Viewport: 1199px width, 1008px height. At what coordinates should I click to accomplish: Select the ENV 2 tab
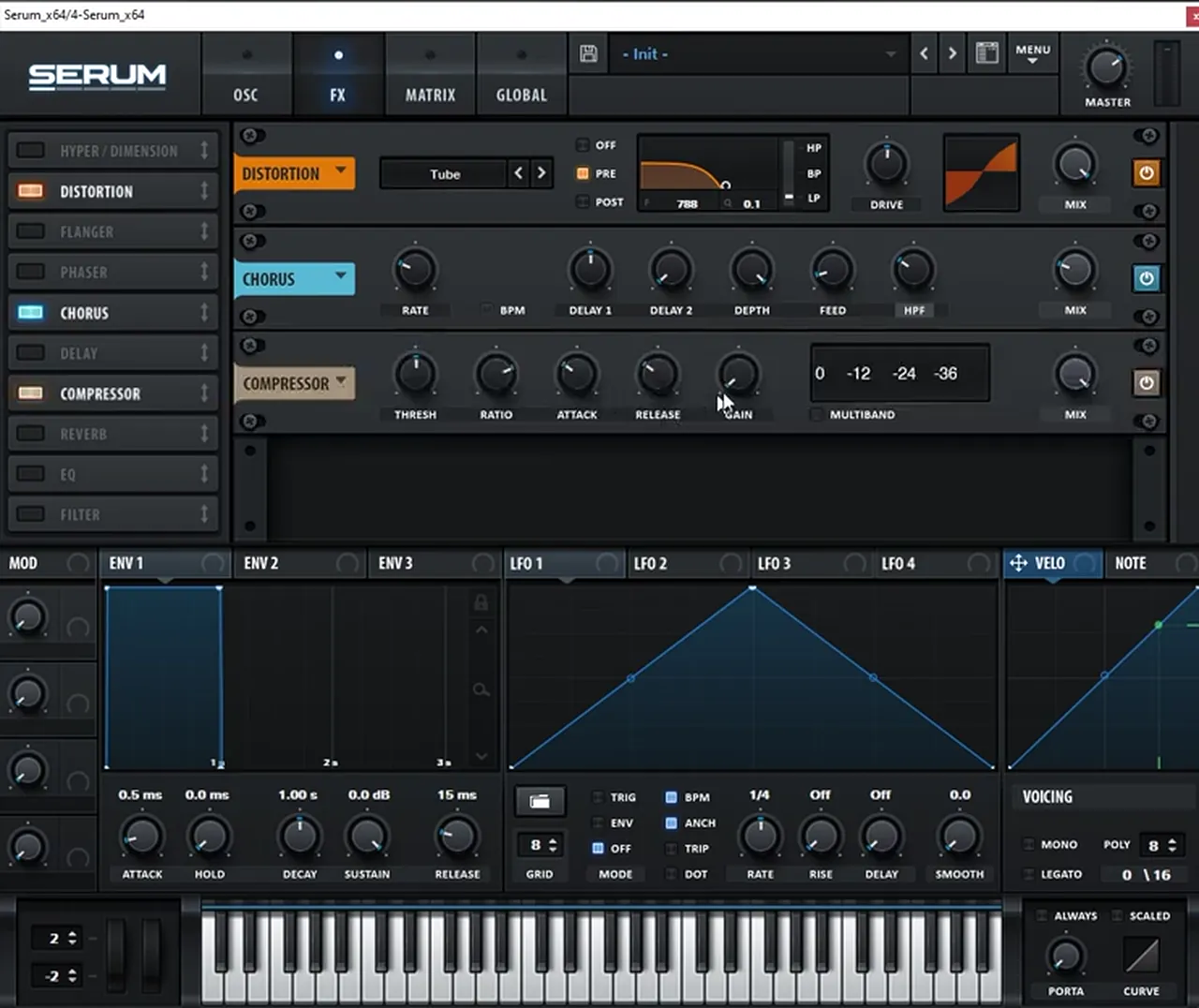(298, 563)
